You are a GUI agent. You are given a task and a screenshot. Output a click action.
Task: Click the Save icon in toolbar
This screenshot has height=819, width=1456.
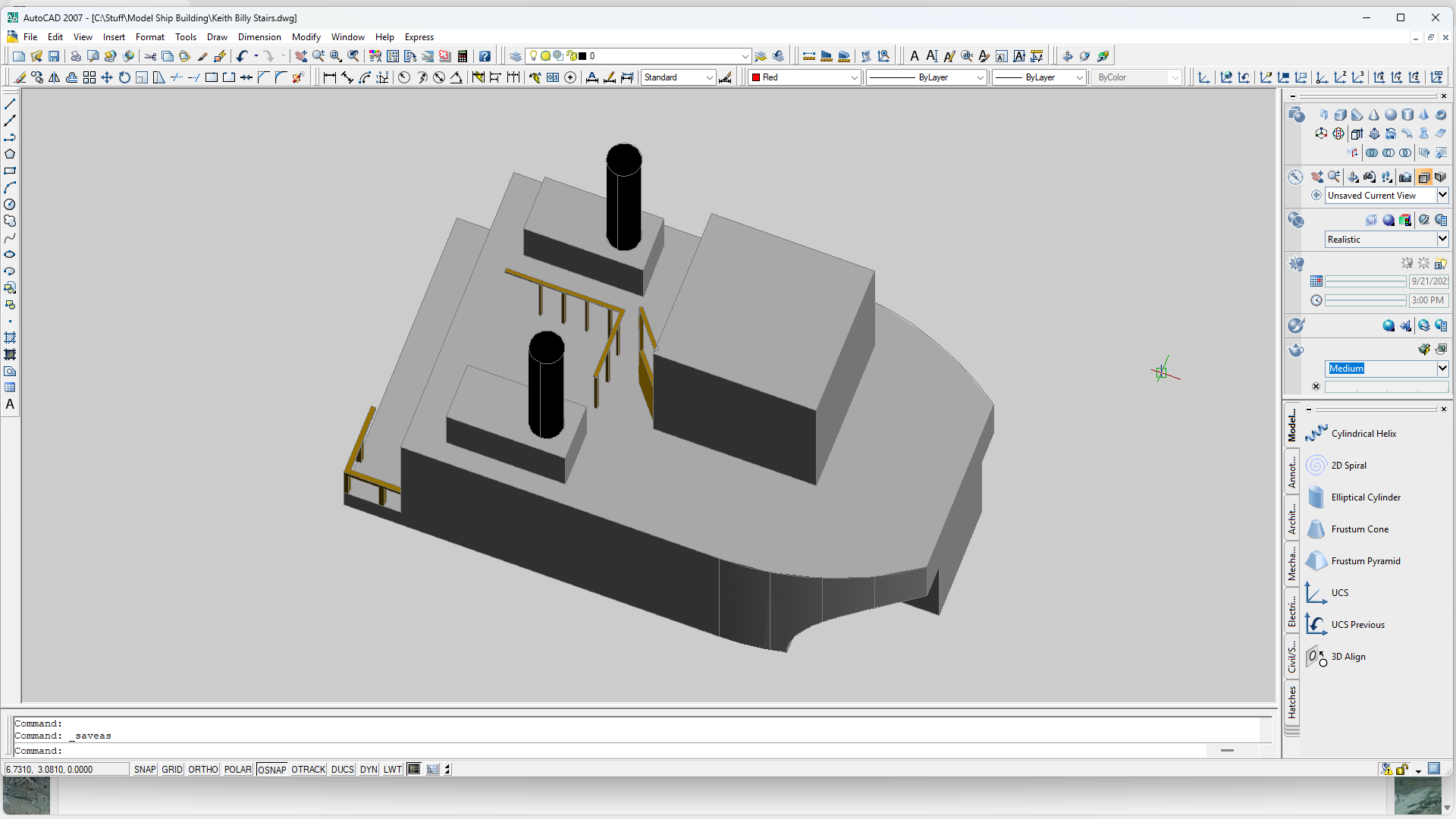click(x=54, y=56)
